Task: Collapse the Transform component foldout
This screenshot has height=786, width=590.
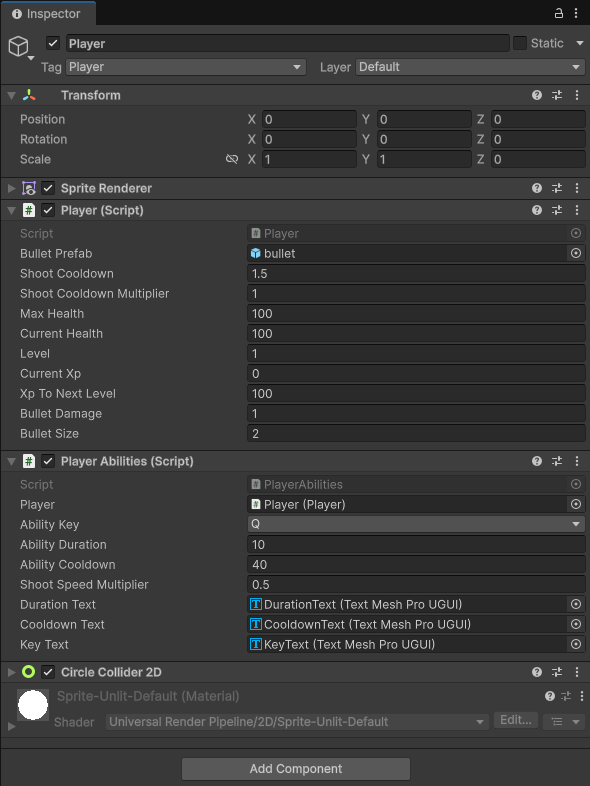Action: 12,95
